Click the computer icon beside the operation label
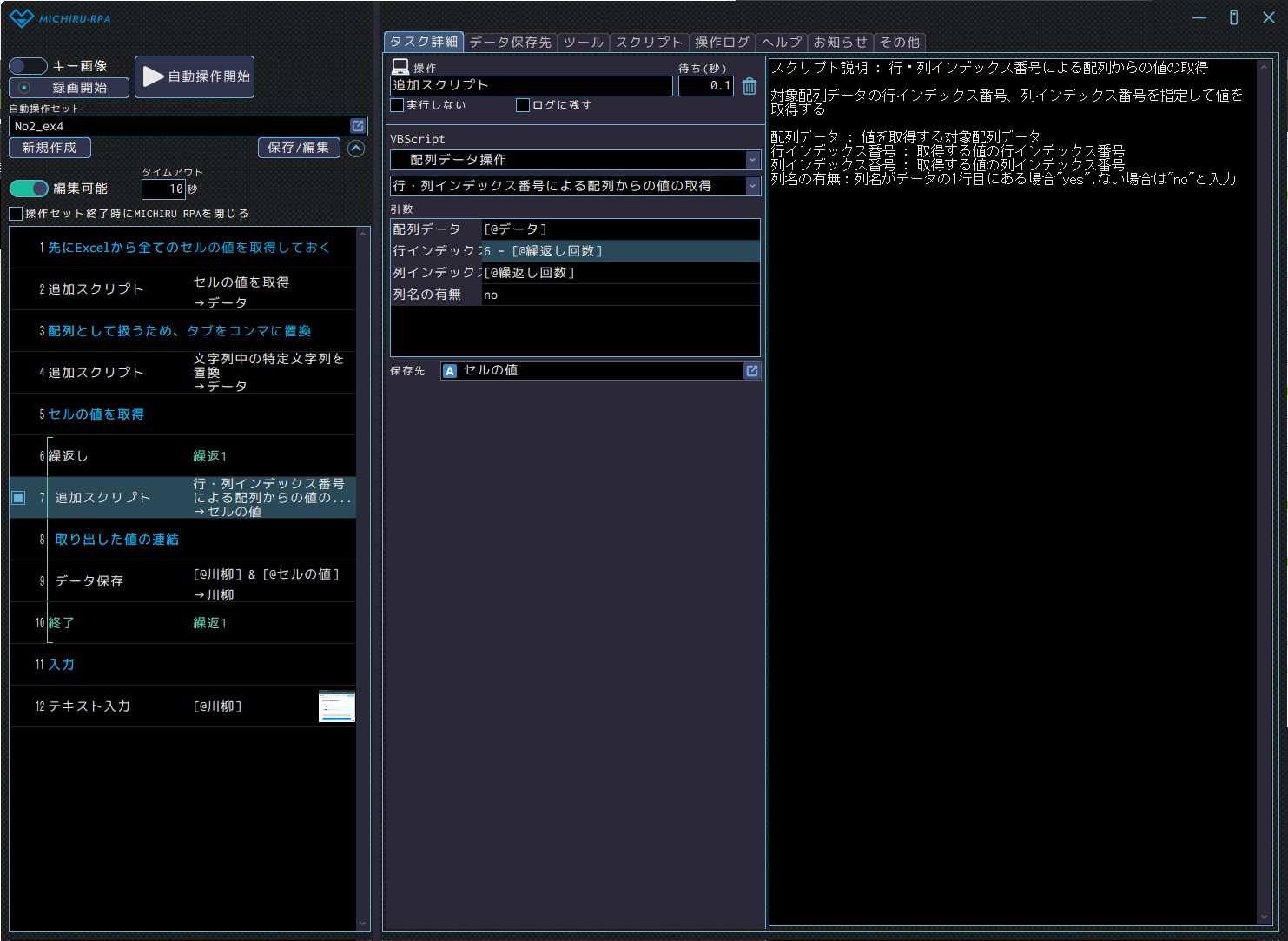Screen dimensions: 1288x941 click(400, 67)
